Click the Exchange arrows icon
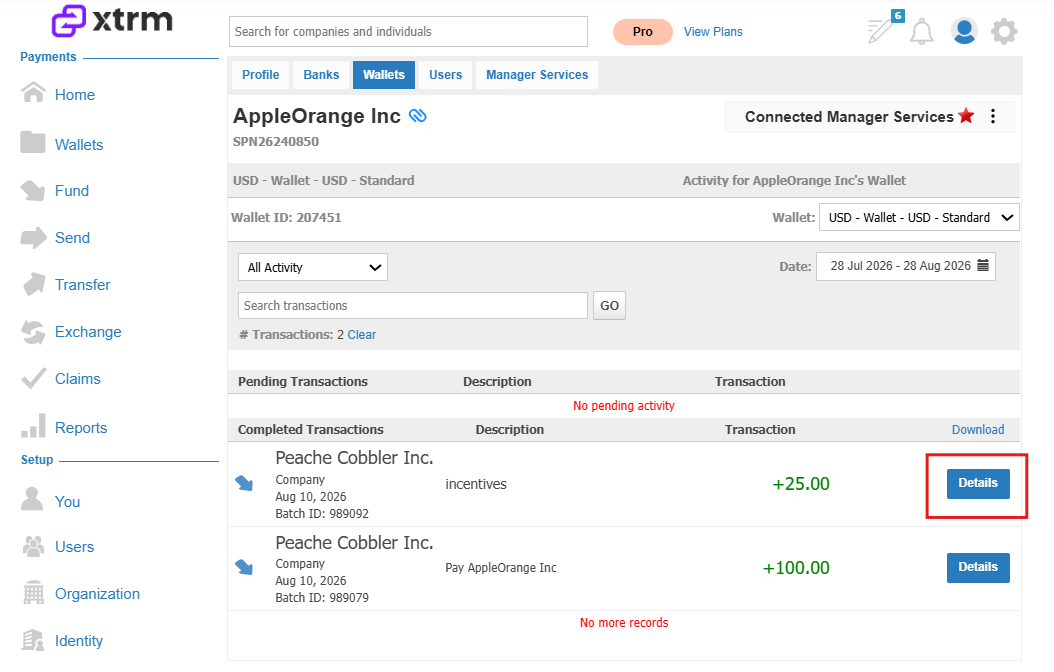This screenshot has width=1054, height=672. [33, 331]
